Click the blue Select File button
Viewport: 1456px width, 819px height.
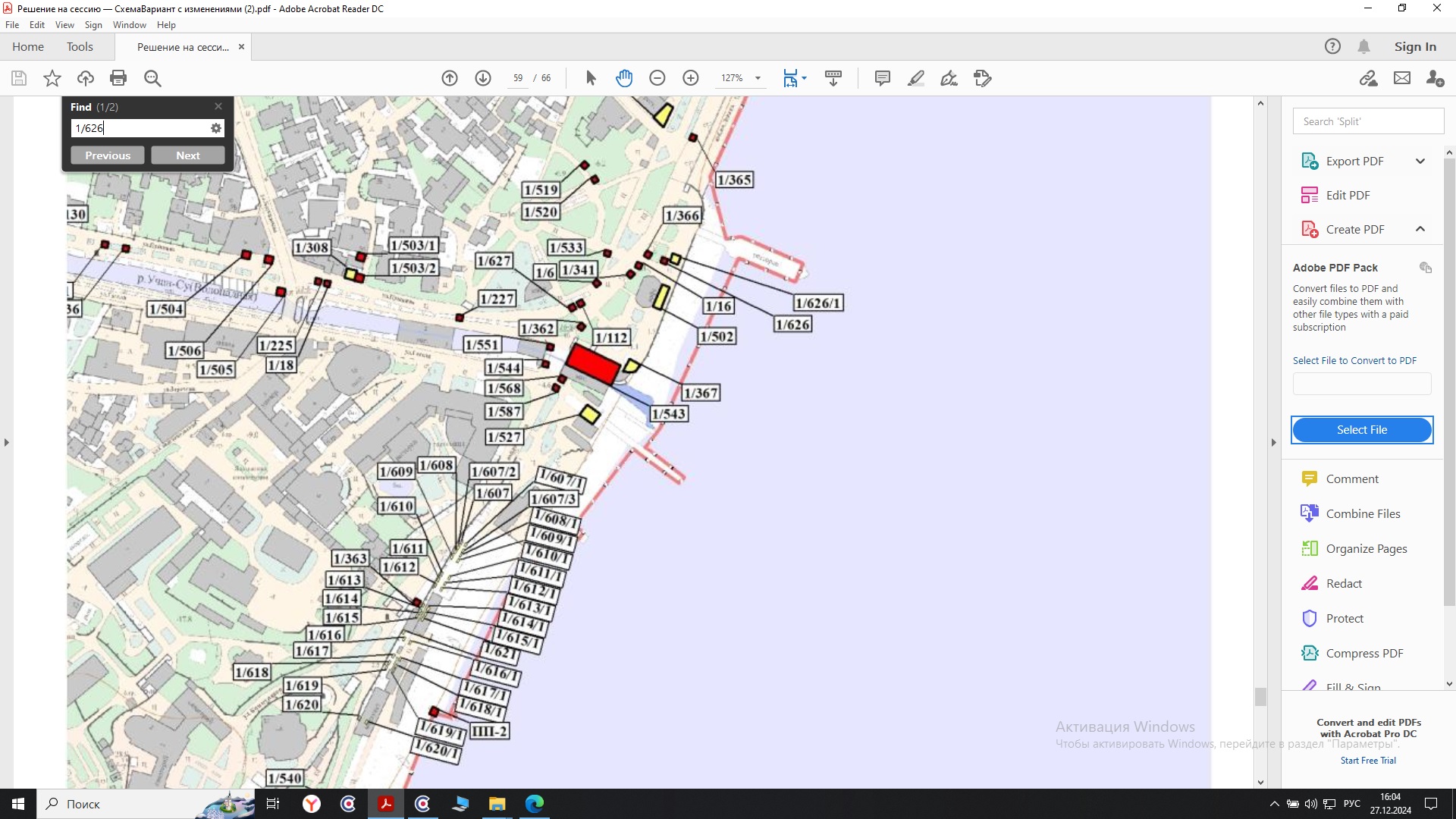pos(1361,430)
